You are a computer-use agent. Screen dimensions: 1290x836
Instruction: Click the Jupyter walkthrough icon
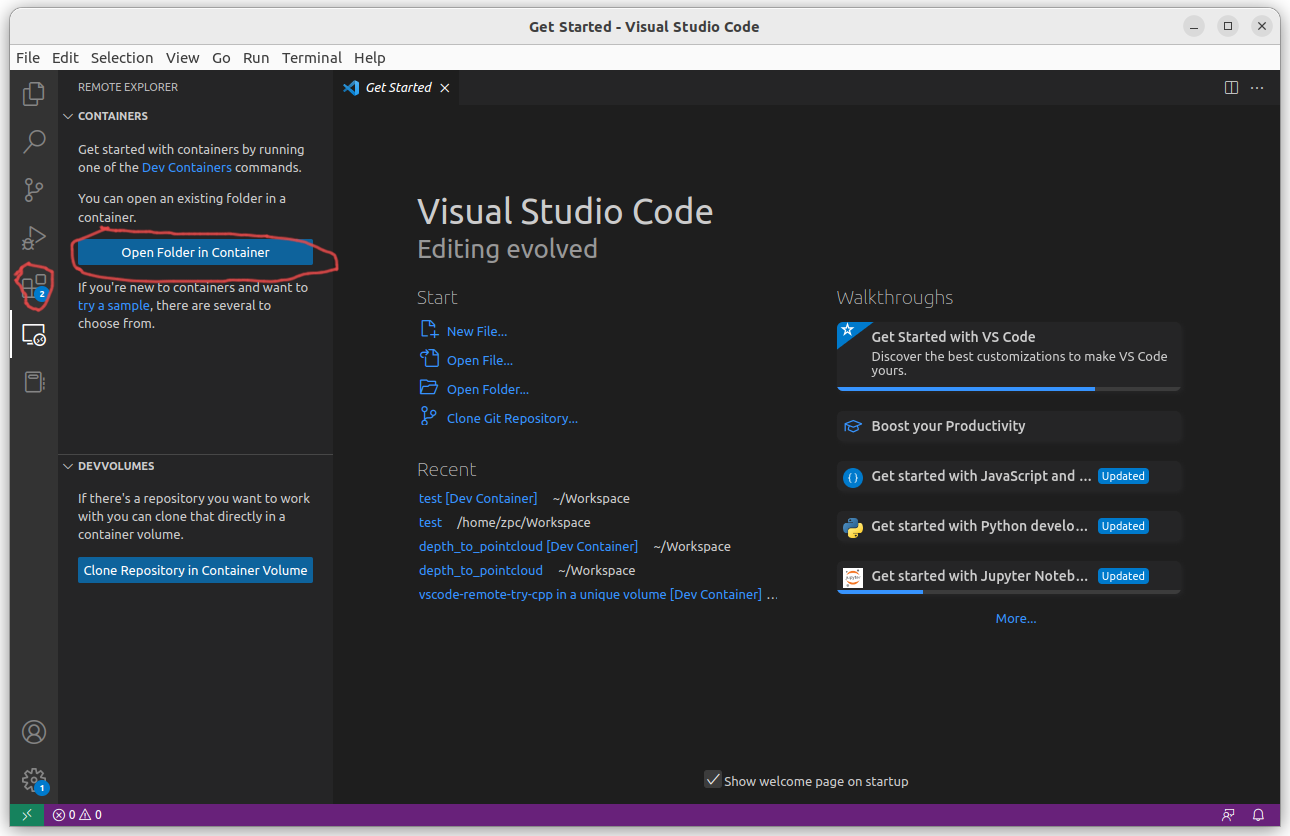(x=853, y=578)
